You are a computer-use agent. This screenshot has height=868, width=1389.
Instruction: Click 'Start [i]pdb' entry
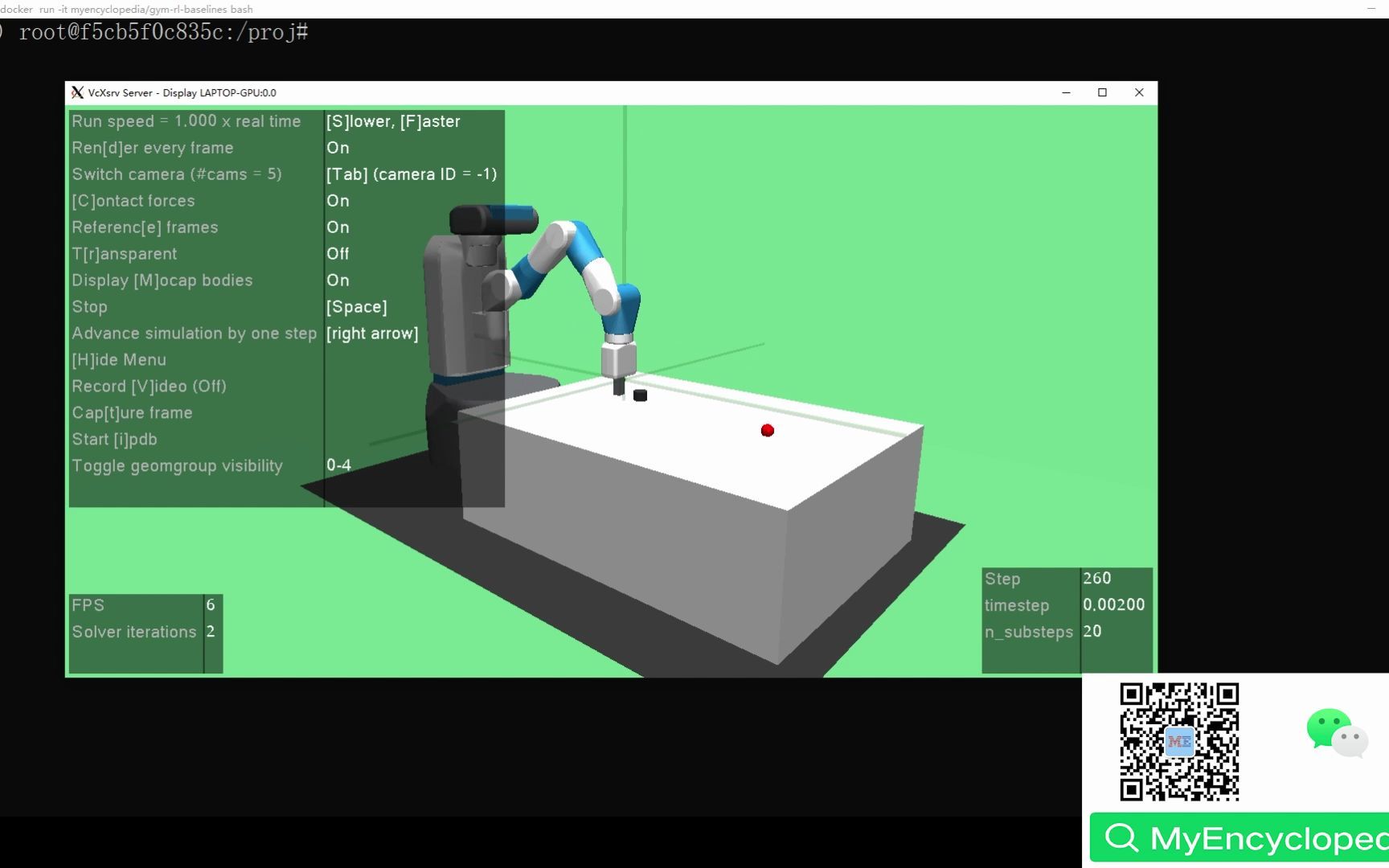(114, 440)
